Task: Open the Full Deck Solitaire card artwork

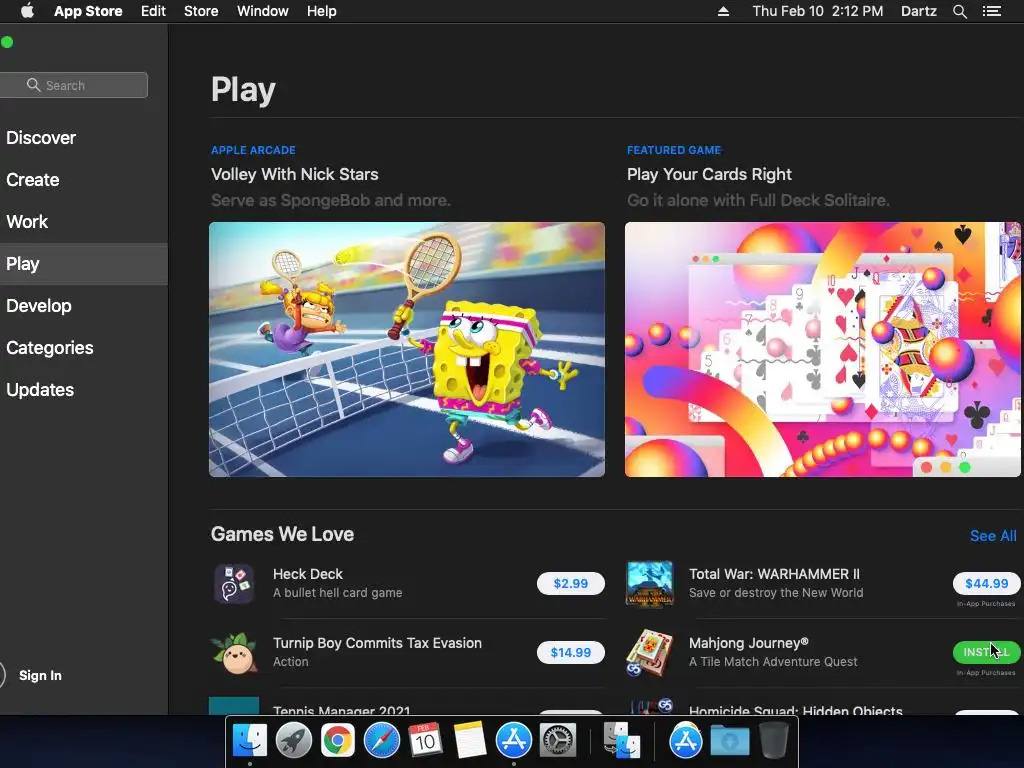Action: click(x=823, y=349)
